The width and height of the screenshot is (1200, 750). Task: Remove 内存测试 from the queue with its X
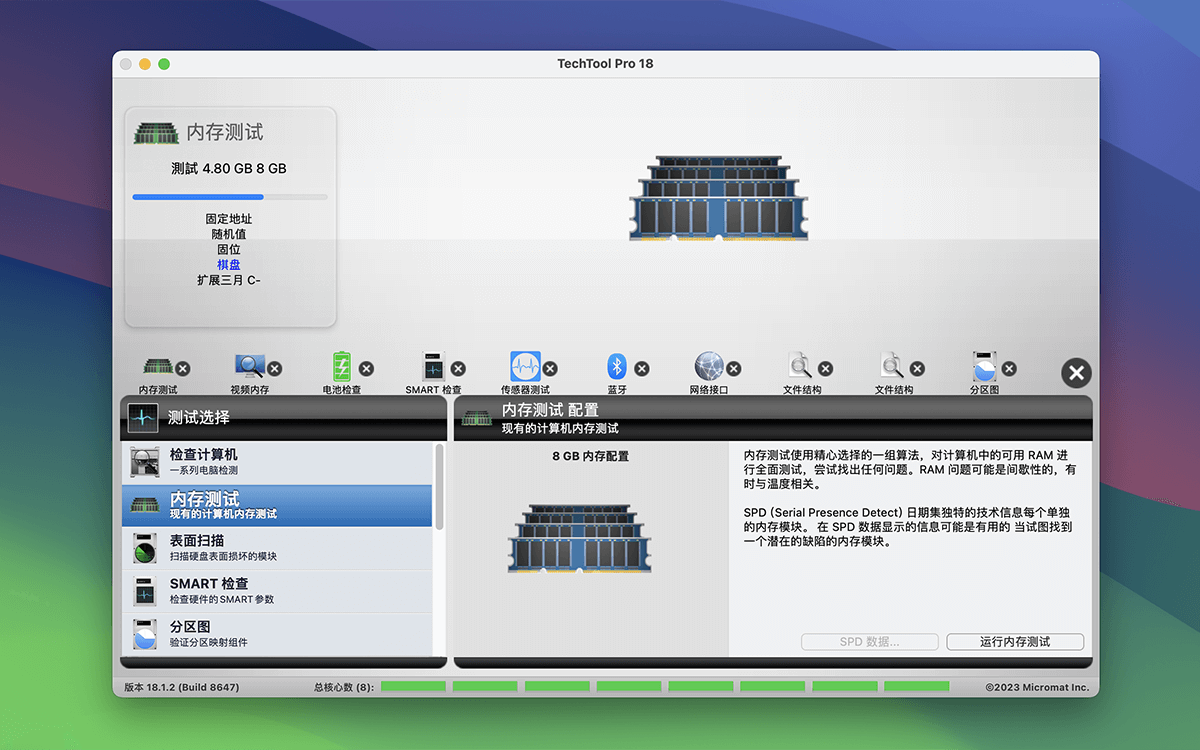183,369
